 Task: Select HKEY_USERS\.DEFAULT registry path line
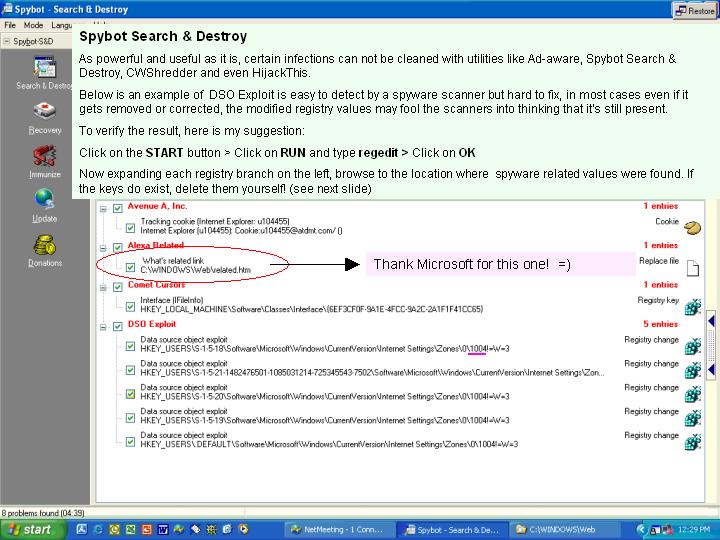click(x=329, y=444)
